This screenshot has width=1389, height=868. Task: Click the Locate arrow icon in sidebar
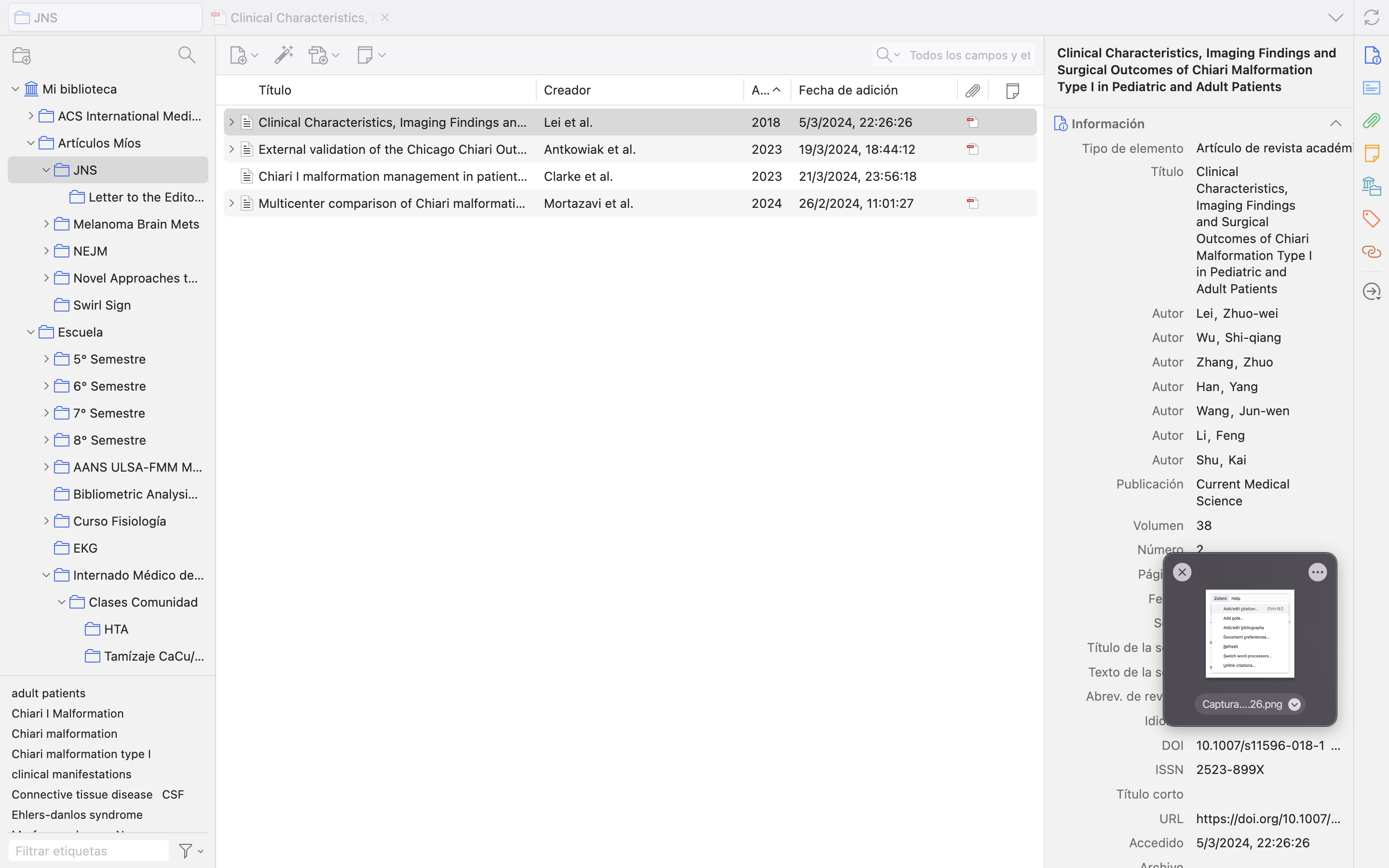point(1371,292)
